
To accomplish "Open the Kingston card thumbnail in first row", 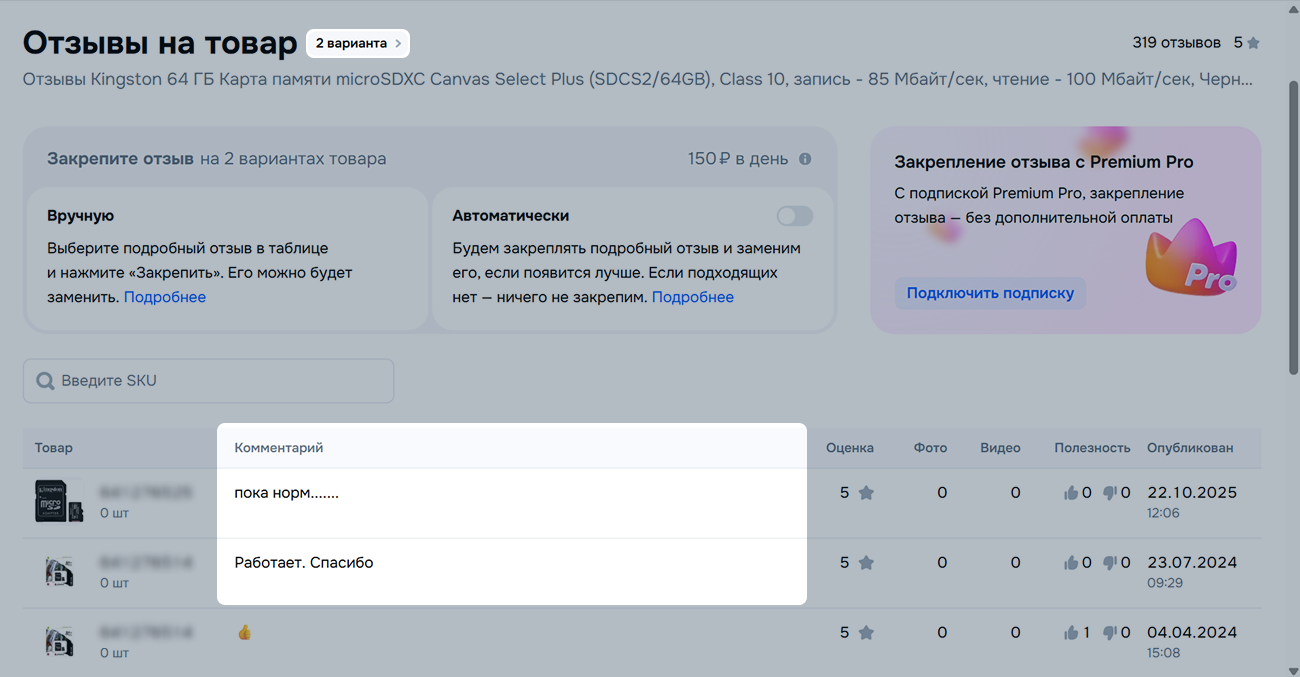I will tap(50, 500).
